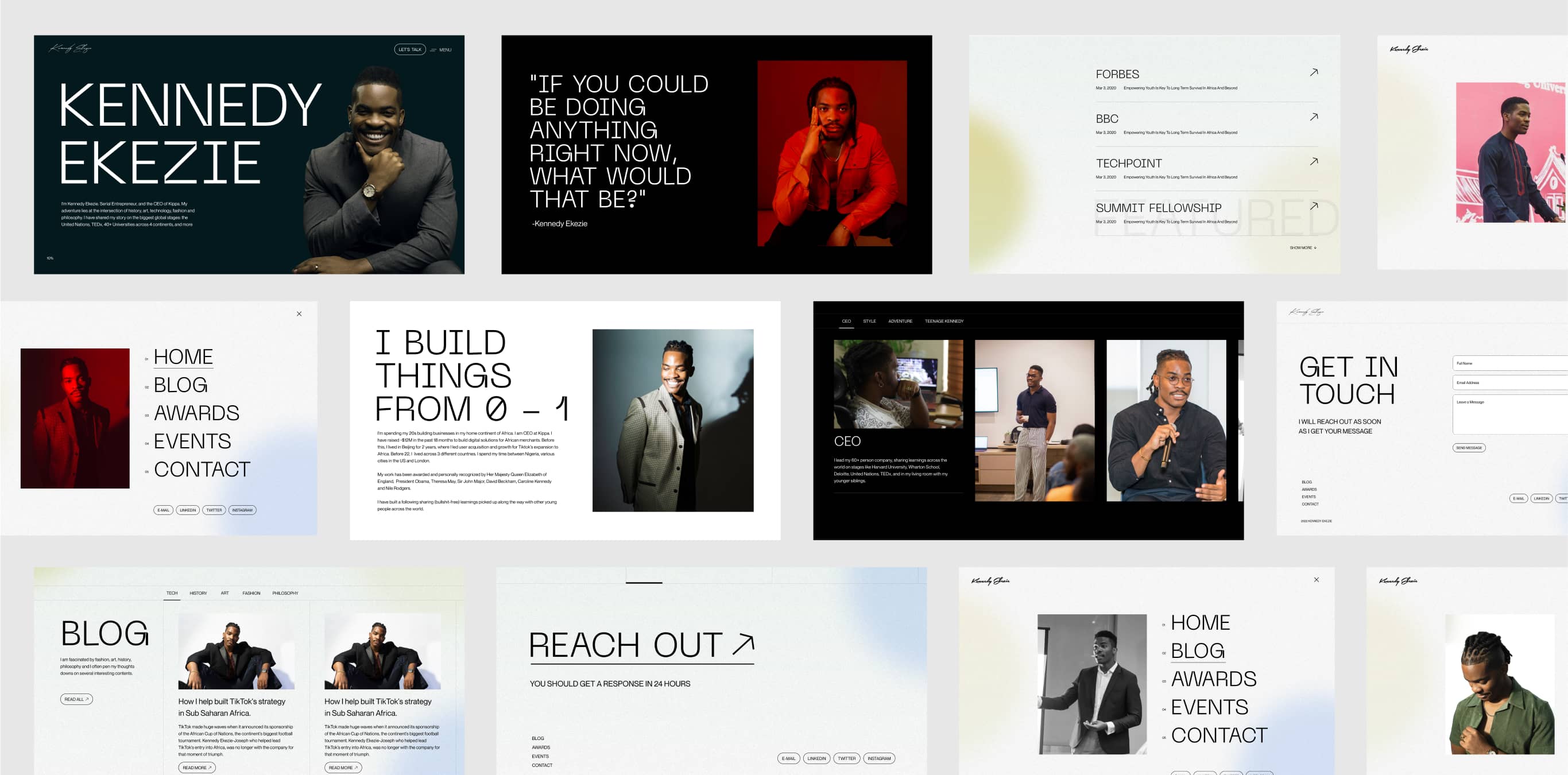
Task: Close the menu overlay with red portrait
Action: click(299, 314)
